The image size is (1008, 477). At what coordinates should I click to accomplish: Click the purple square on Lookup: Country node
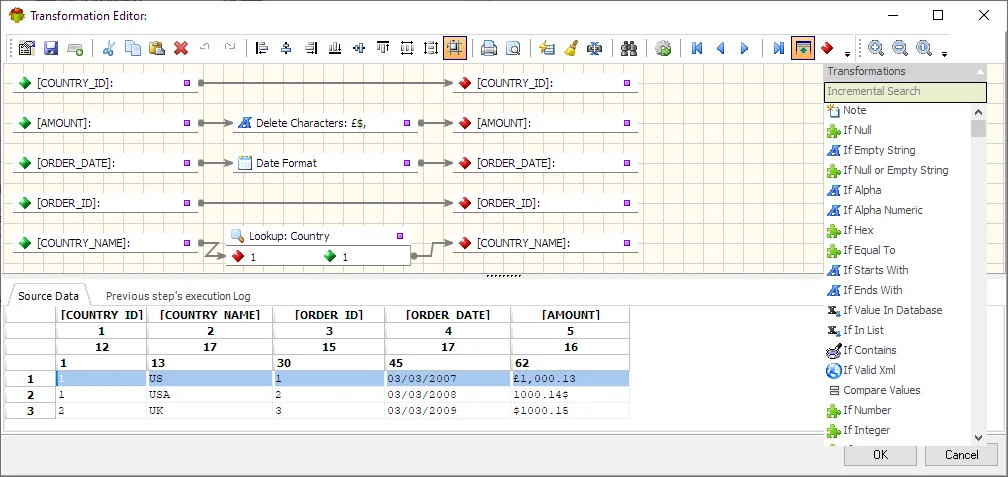[x=400, y=236]
